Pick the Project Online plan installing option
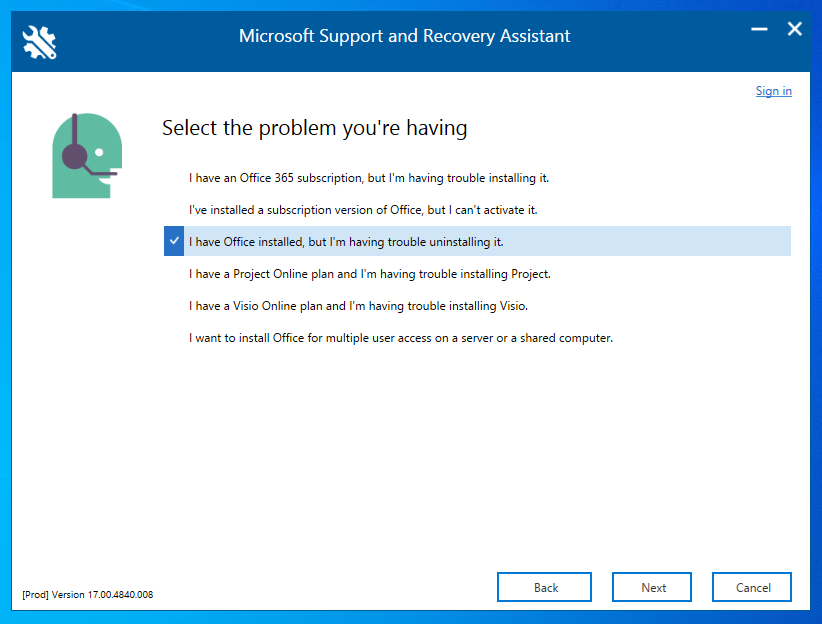Screen dimensions: 822x624 point(370,274)
